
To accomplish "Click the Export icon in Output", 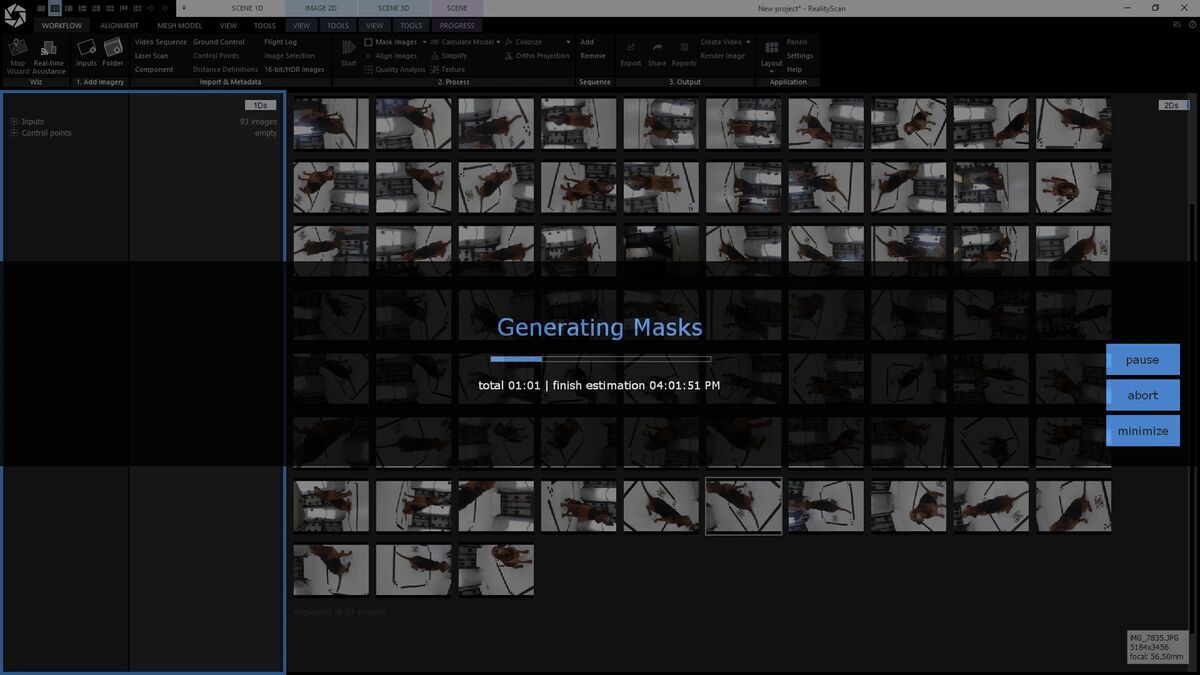I will [x=630, y=50].
